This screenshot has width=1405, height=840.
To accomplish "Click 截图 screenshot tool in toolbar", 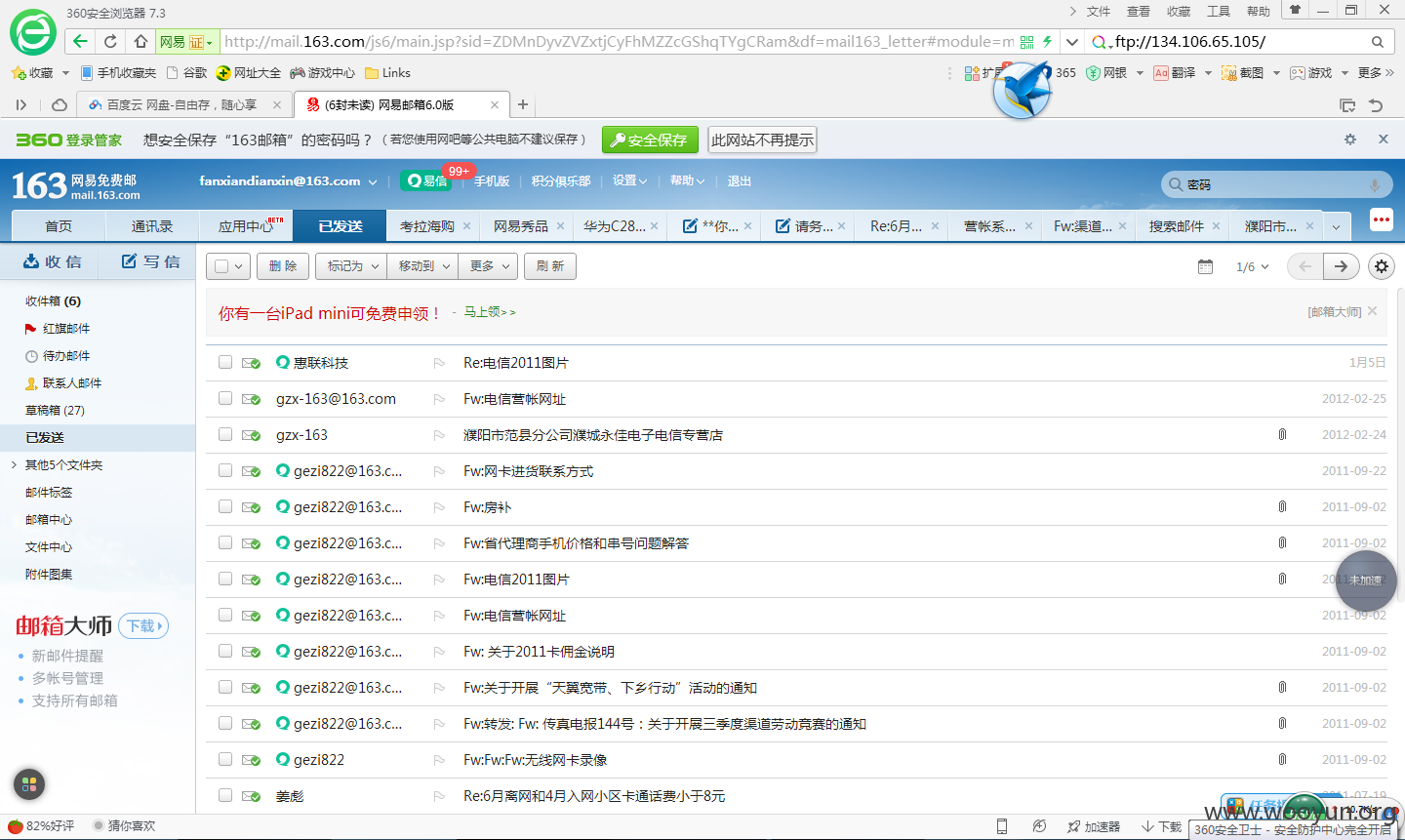I will pyautogui.click(x=1243, y=73).
